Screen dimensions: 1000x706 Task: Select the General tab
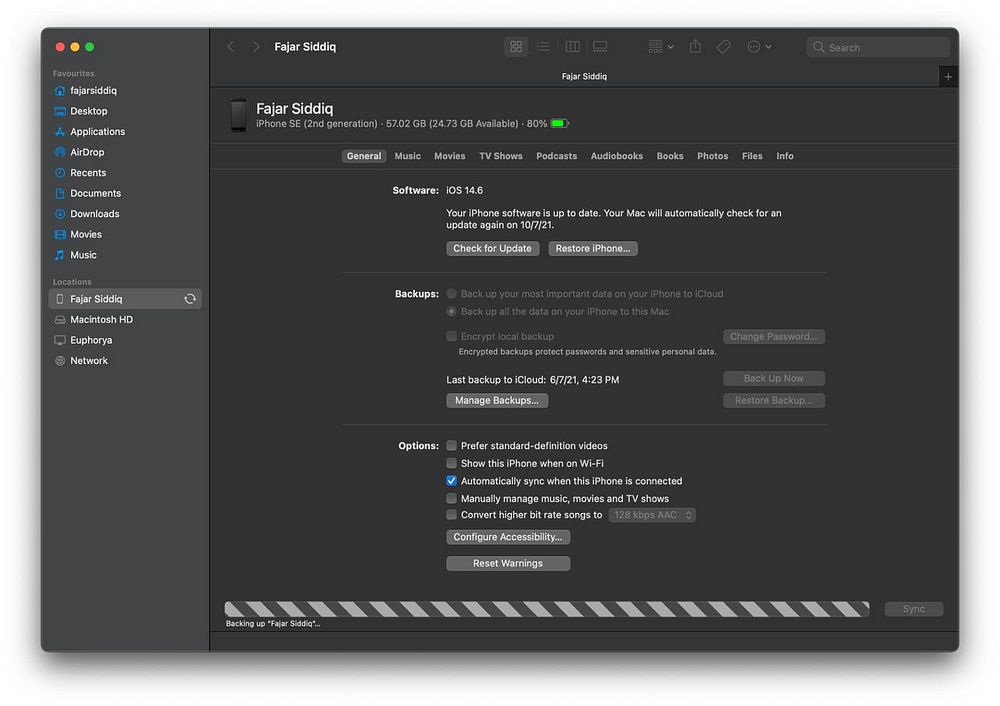point(364,156)
